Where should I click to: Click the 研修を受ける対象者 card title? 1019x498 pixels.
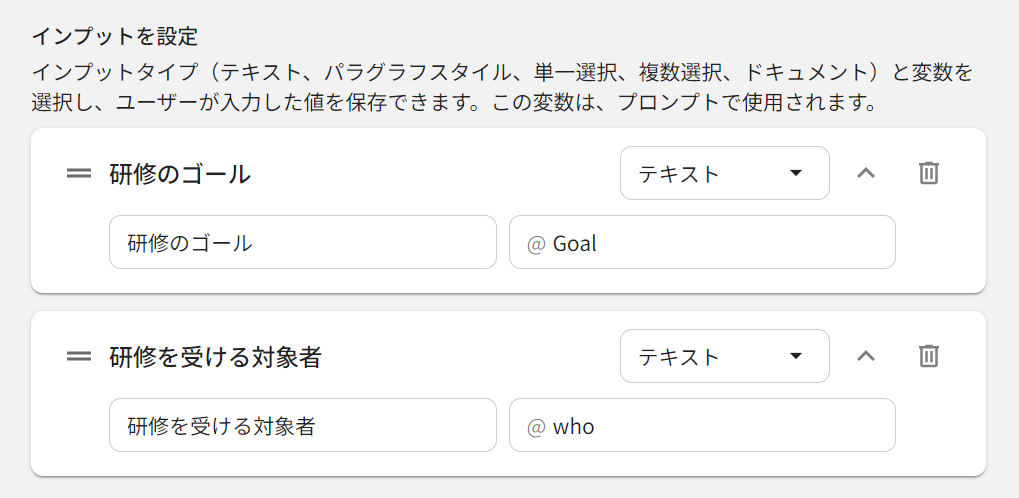click(x=215, y=357)
